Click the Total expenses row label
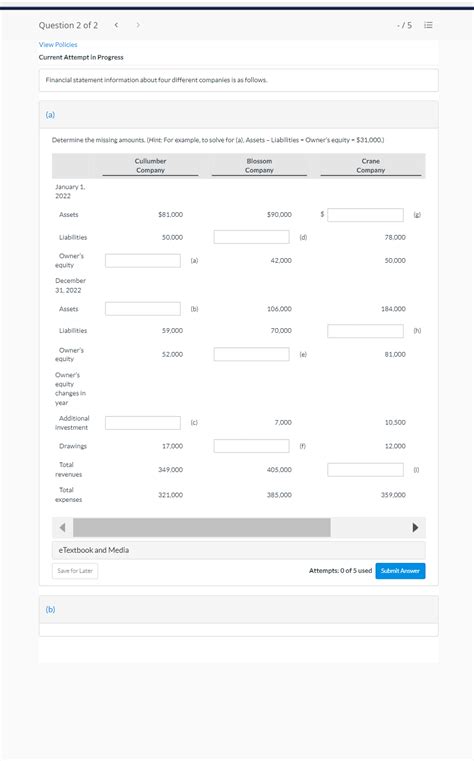 (x=68, y=495)
